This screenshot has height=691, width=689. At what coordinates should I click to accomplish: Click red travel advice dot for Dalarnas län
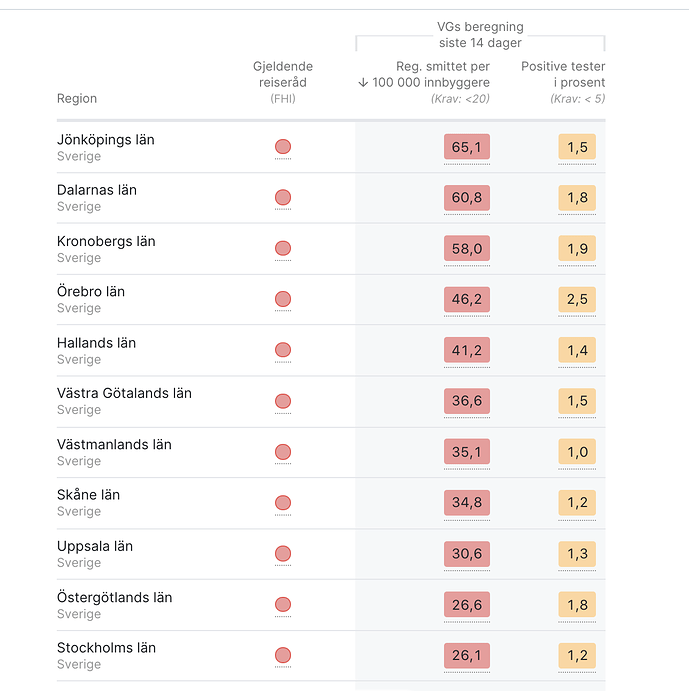coord(283,198)
